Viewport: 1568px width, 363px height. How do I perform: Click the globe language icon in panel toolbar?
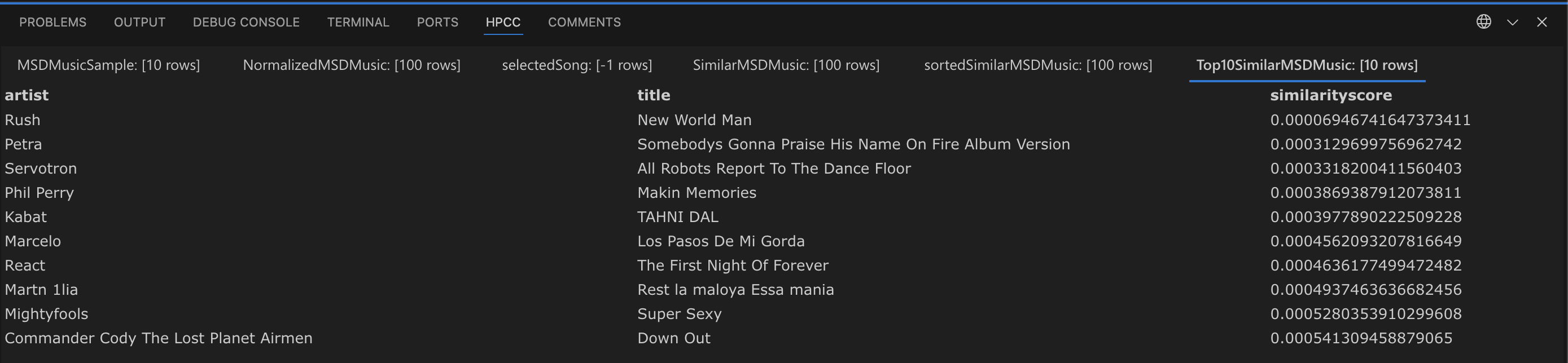1483,22
